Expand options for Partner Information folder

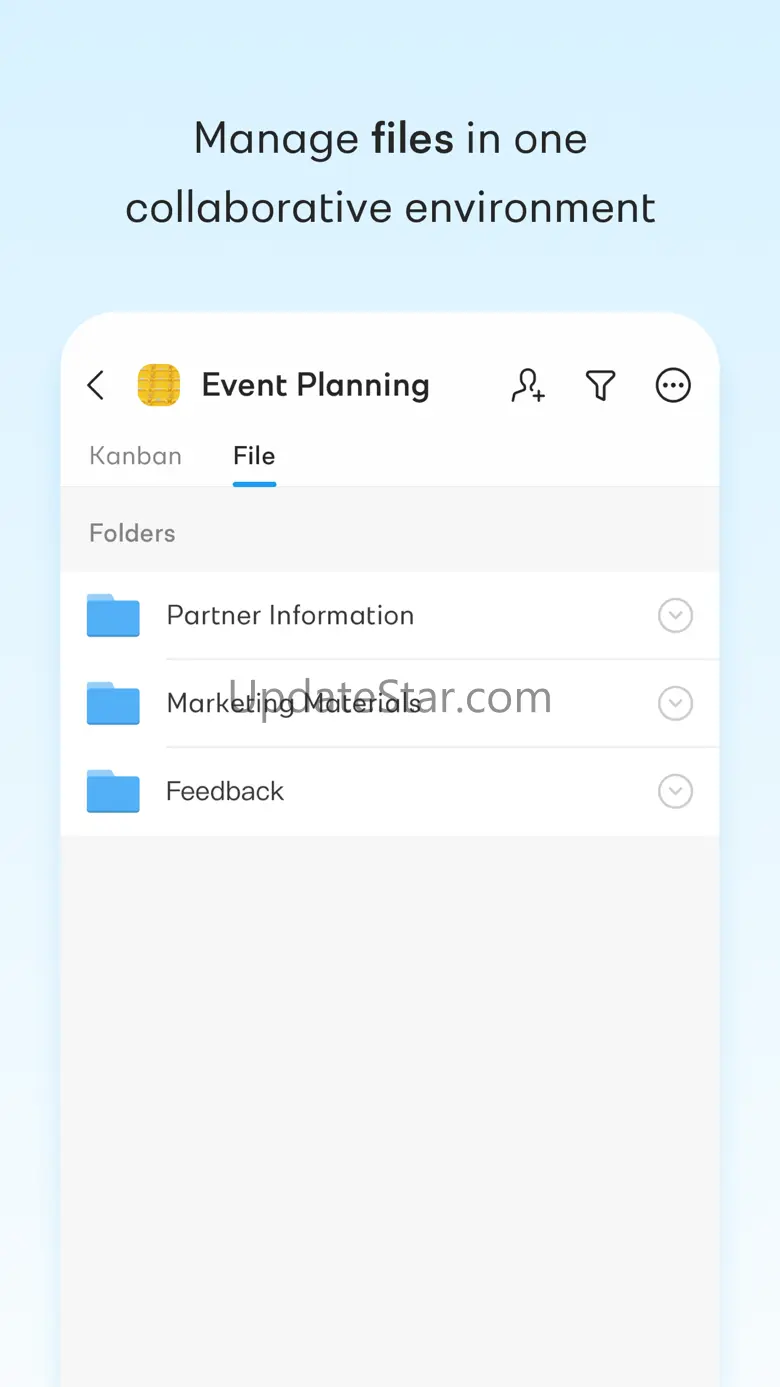pyautogui.click(x=675, y=615)
